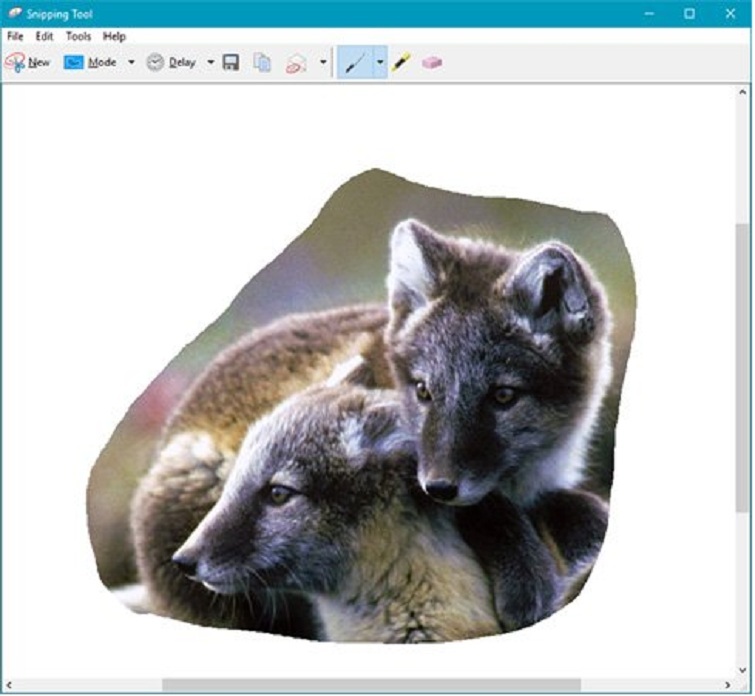Click the horizontal scrollbar thumb
This screenshot has height=696, width=755.
click(371, 685)
